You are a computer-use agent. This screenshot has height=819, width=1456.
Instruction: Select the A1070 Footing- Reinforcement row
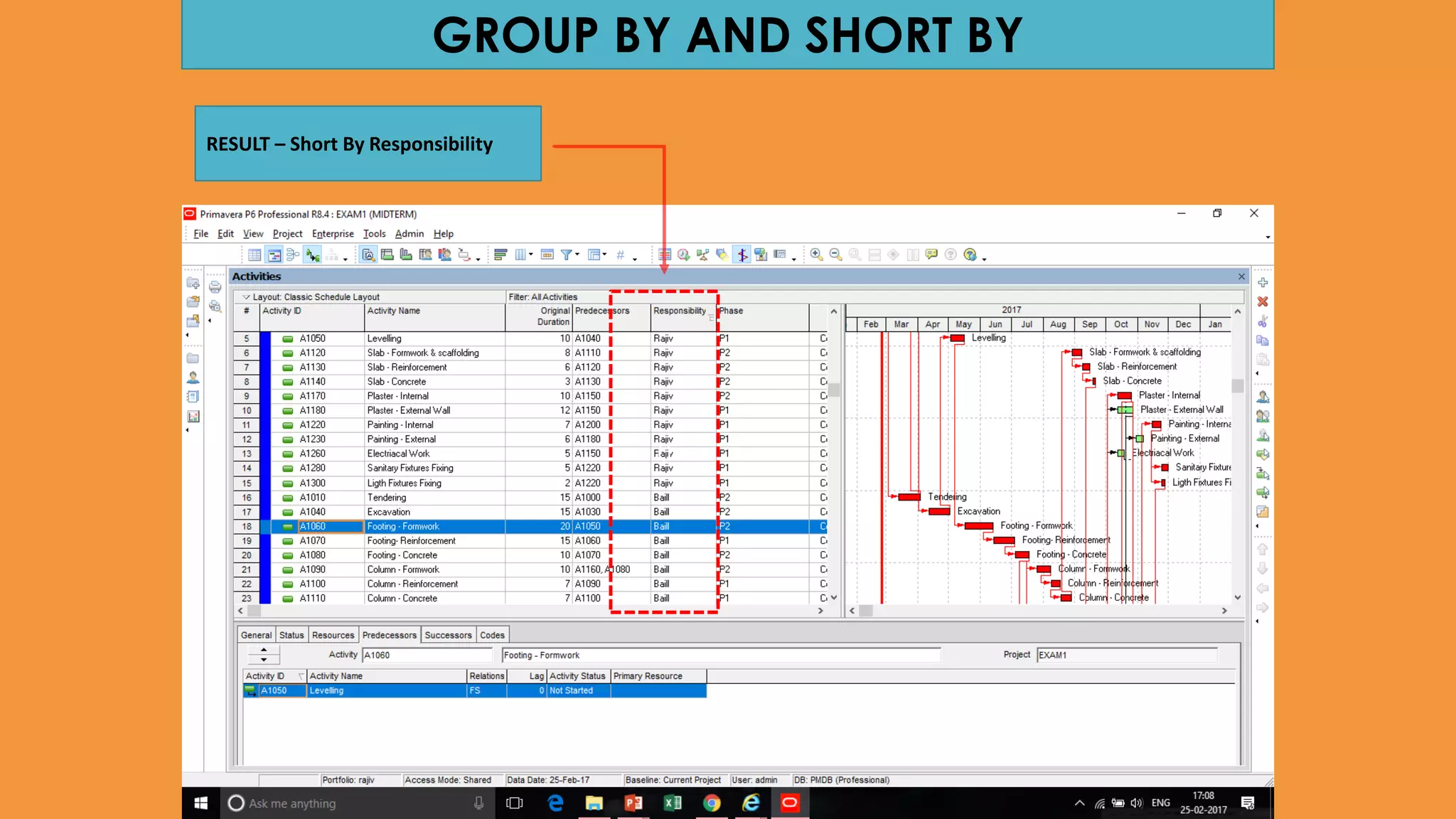[411, 541]
